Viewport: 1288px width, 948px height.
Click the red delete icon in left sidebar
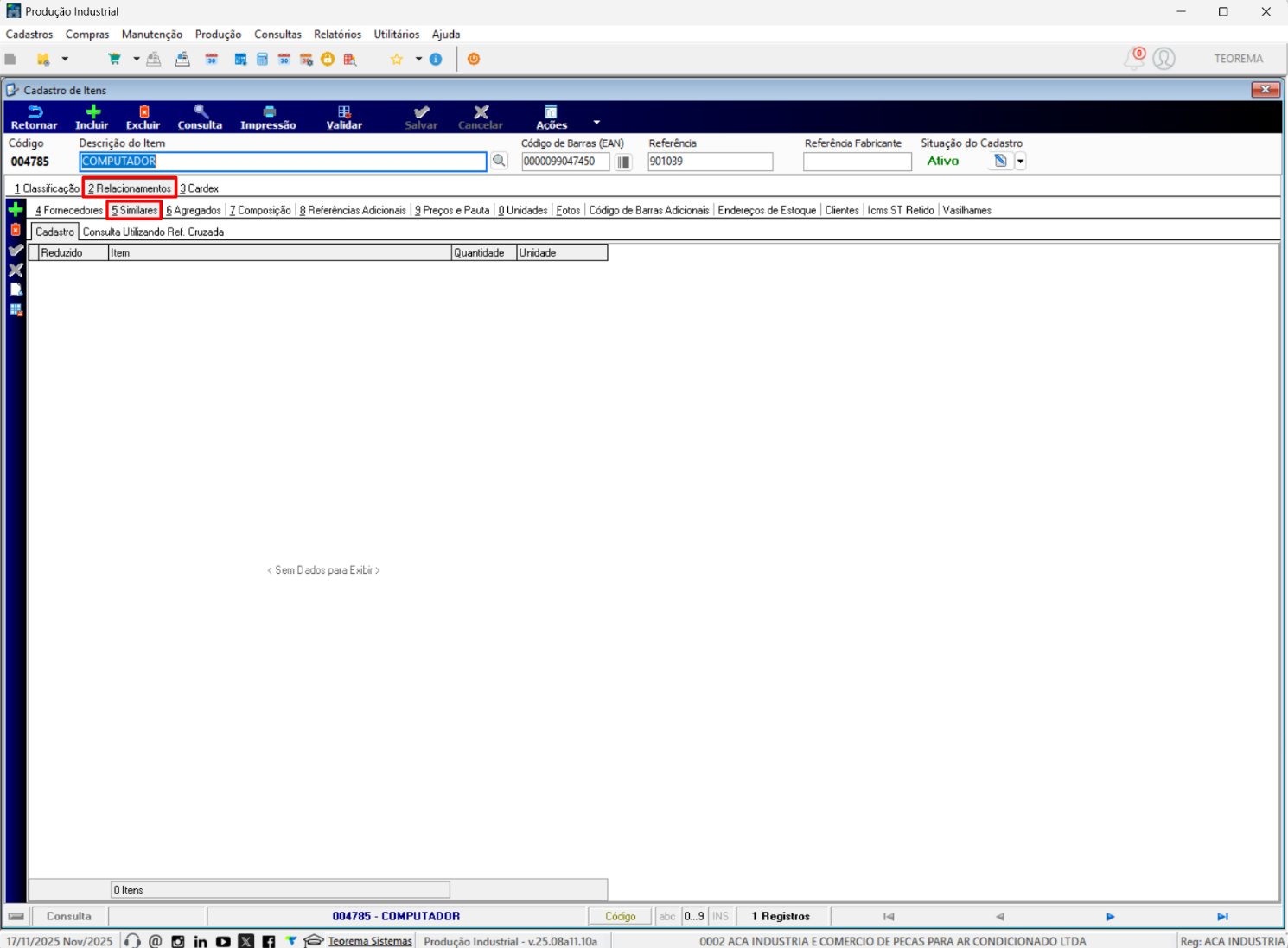16,230
